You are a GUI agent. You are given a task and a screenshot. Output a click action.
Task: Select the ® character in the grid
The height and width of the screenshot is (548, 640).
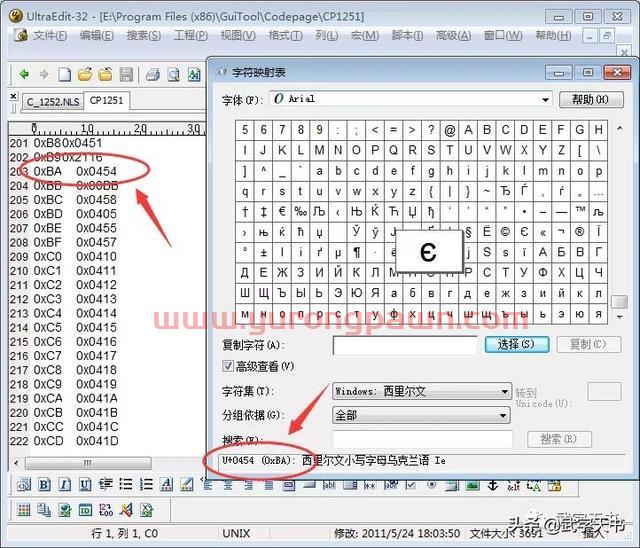pos(580,232)
